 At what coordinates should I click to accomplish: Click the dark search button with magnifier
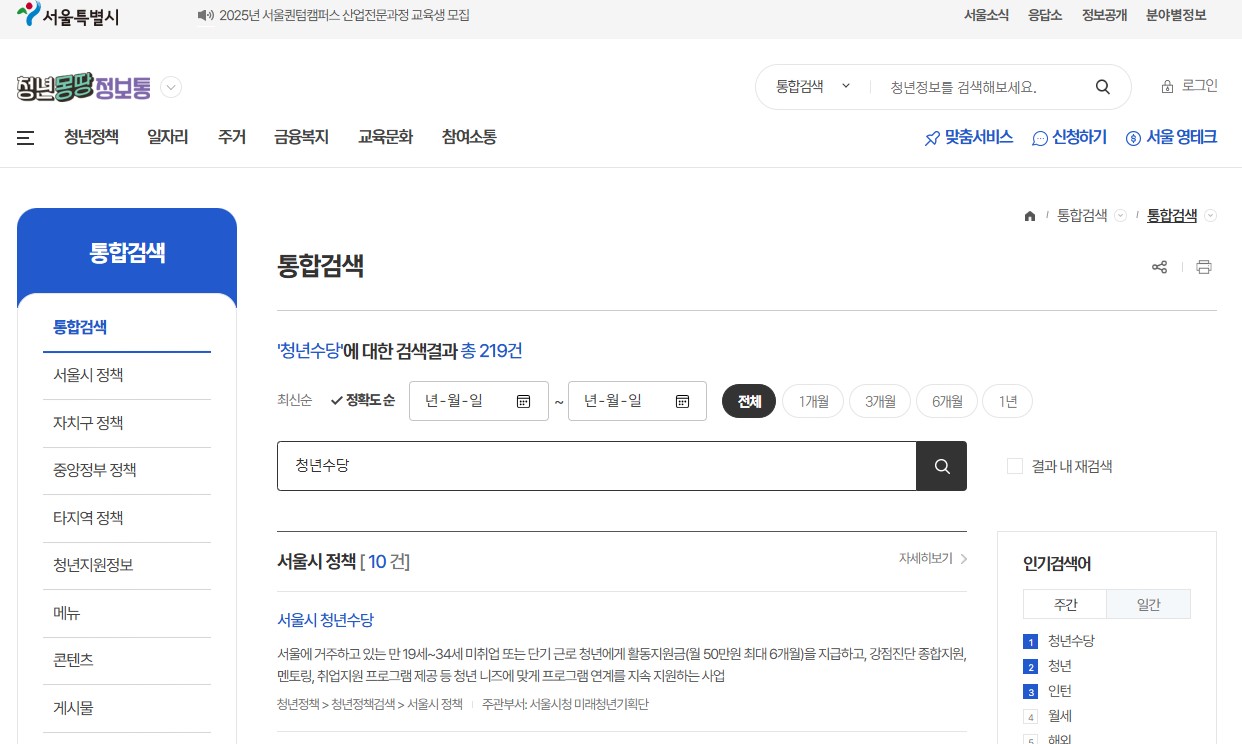pos(942,466)
